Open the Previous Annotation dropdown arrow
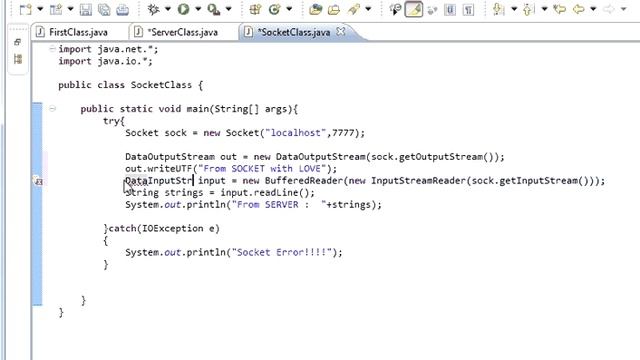 pos(544,9)
